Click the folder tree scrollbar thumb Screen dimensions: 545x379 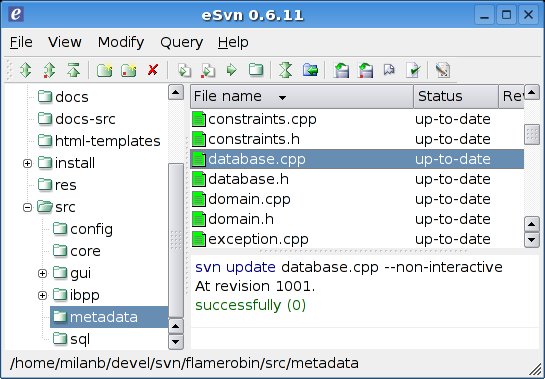click(176, 240)
